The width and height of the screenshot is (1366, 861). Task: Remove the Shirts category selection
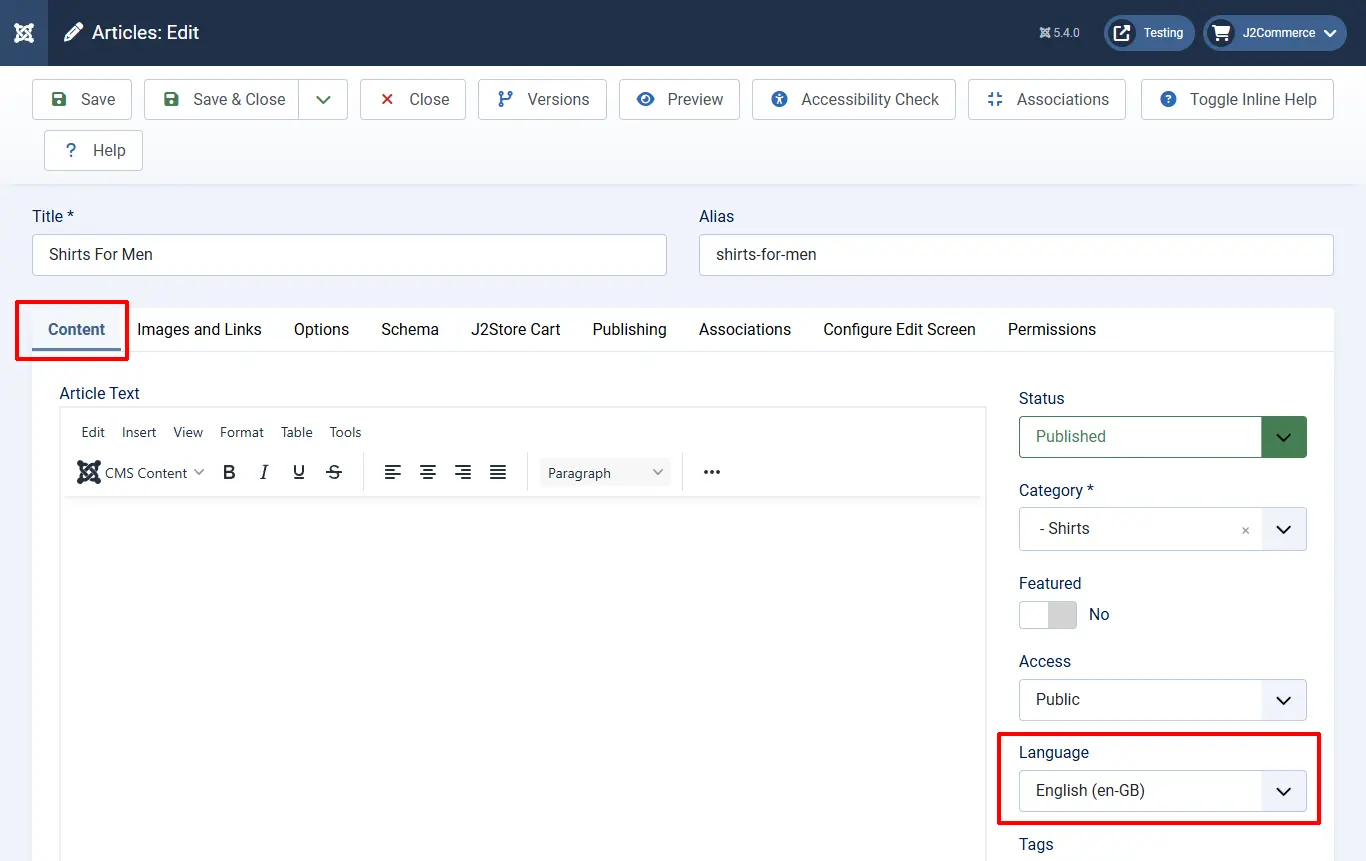tap(1245, 531)
